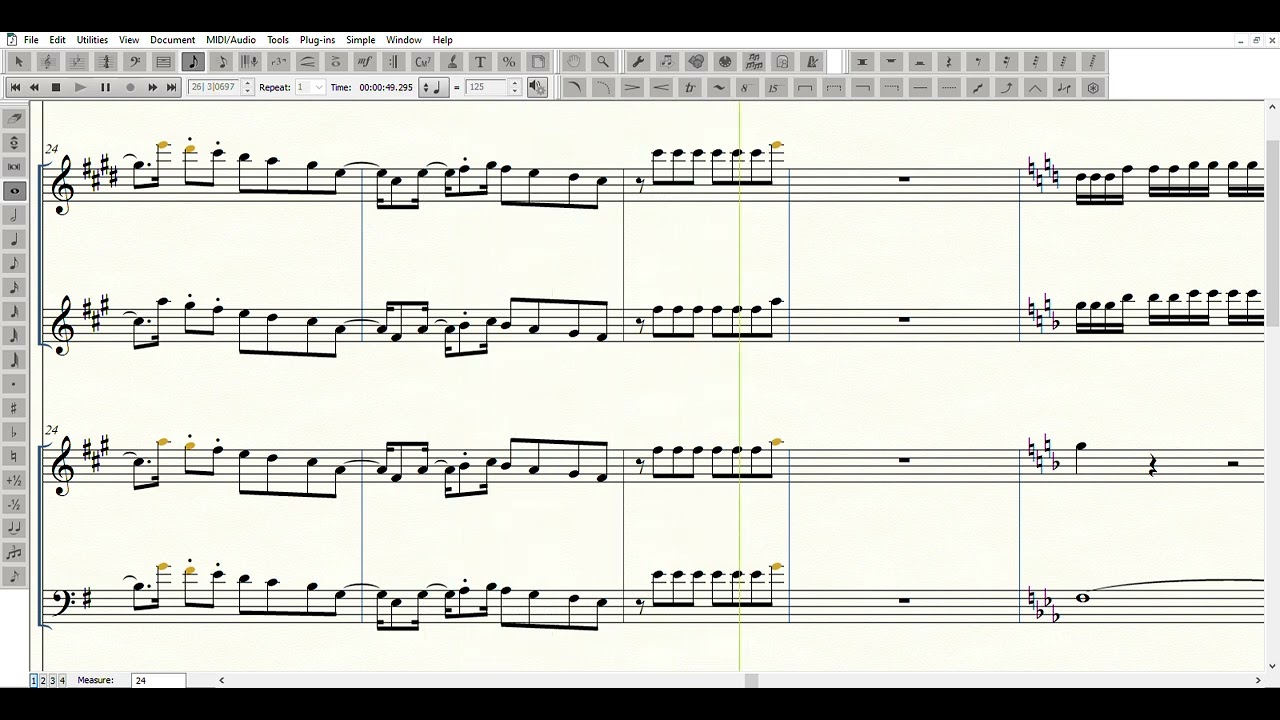Image resolution: width=1280 pixels, height=720 pixels.
Task: Select the Page Layout tool
Action: tap(538, 62)
